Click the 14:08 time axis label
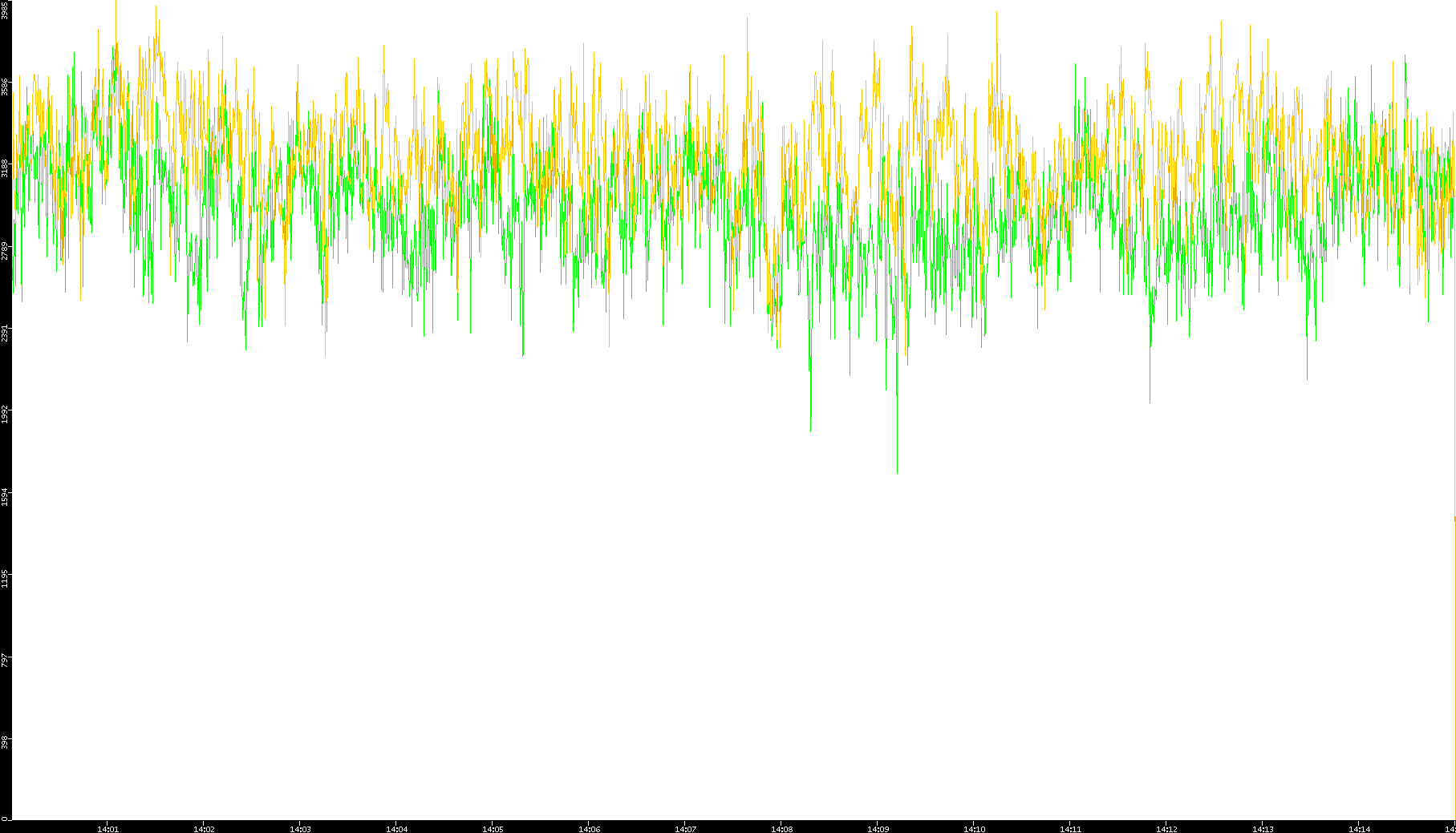The height and width of the screenshot is (833, 1456). 781,829
